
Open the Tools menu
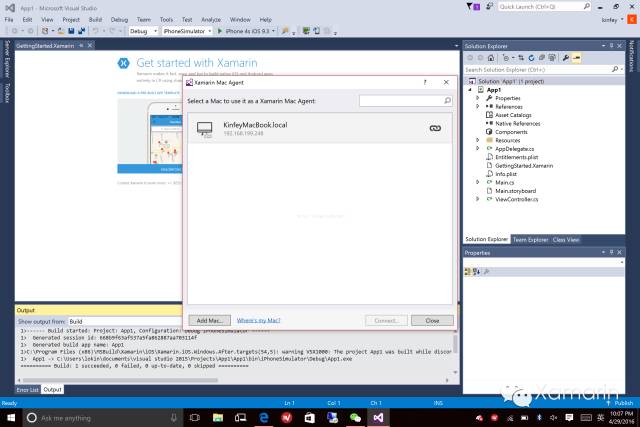(166, 19)
